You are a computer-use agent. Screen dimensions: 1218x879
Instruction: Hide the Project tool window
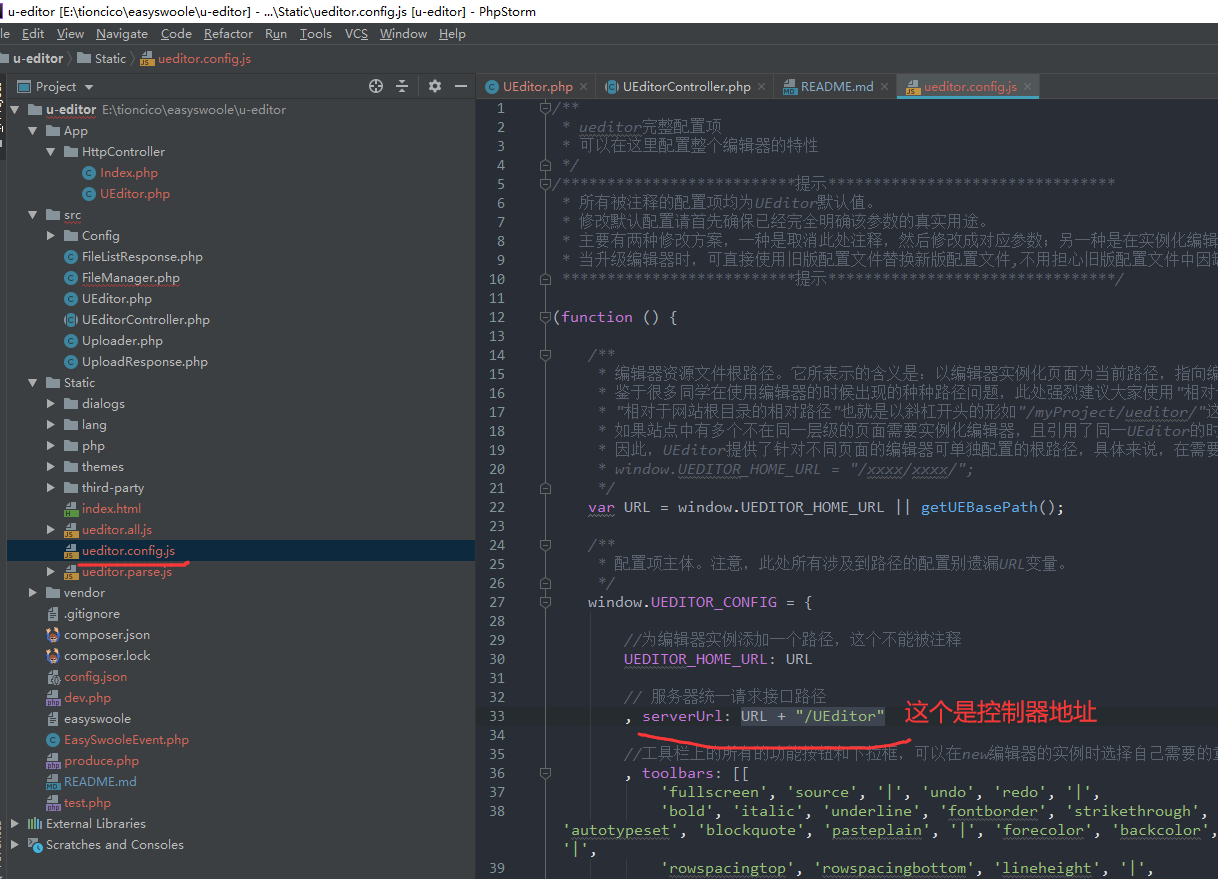[461, 87]
